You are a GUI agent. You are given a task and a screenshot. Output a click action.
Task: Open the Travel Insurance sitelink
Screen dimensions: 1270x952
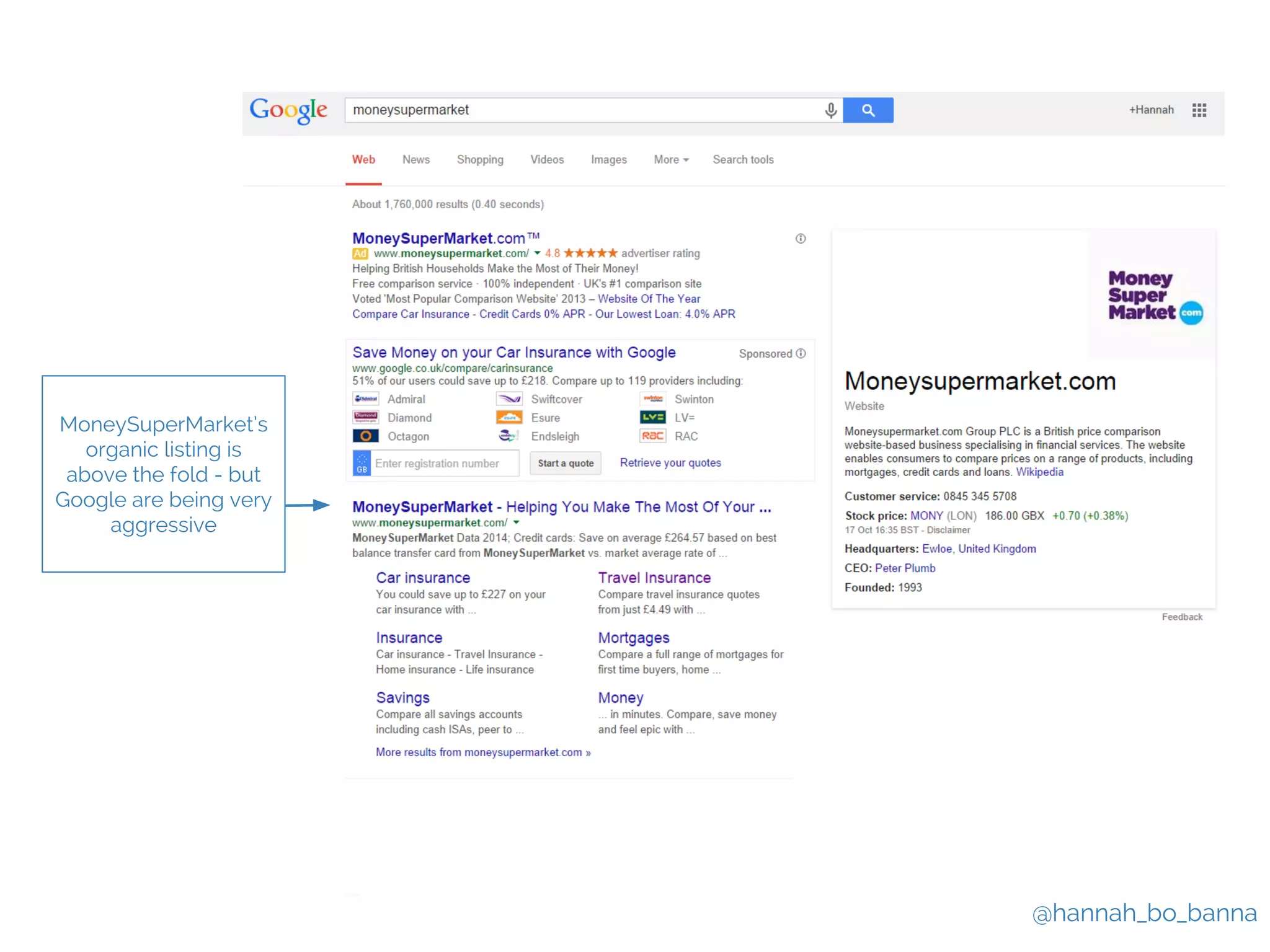654,578
